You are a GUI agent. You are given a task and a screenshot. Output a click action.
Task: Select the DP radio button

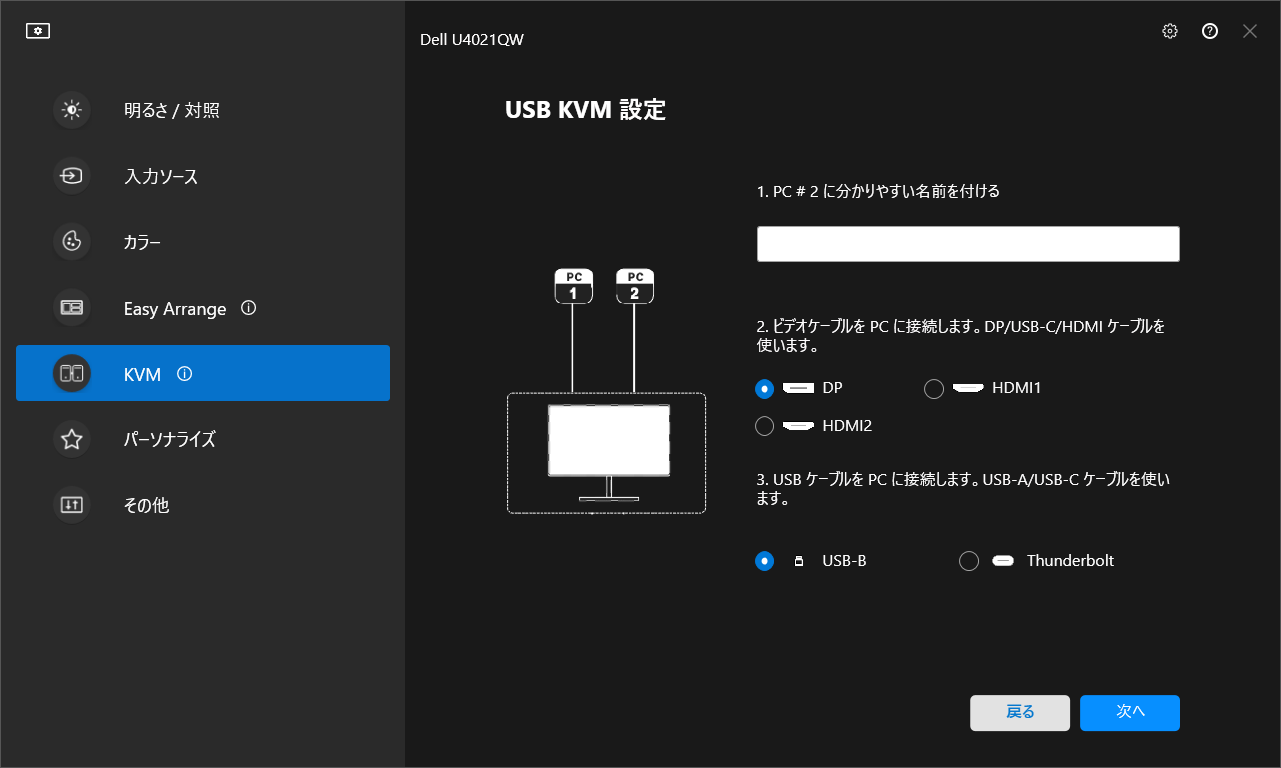click(765, 388)
